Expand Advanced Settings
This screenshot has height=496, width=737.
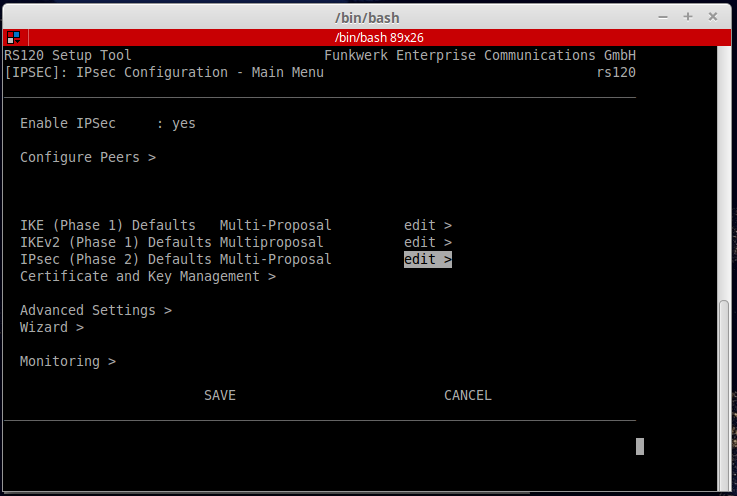click(x=95, y=311)
